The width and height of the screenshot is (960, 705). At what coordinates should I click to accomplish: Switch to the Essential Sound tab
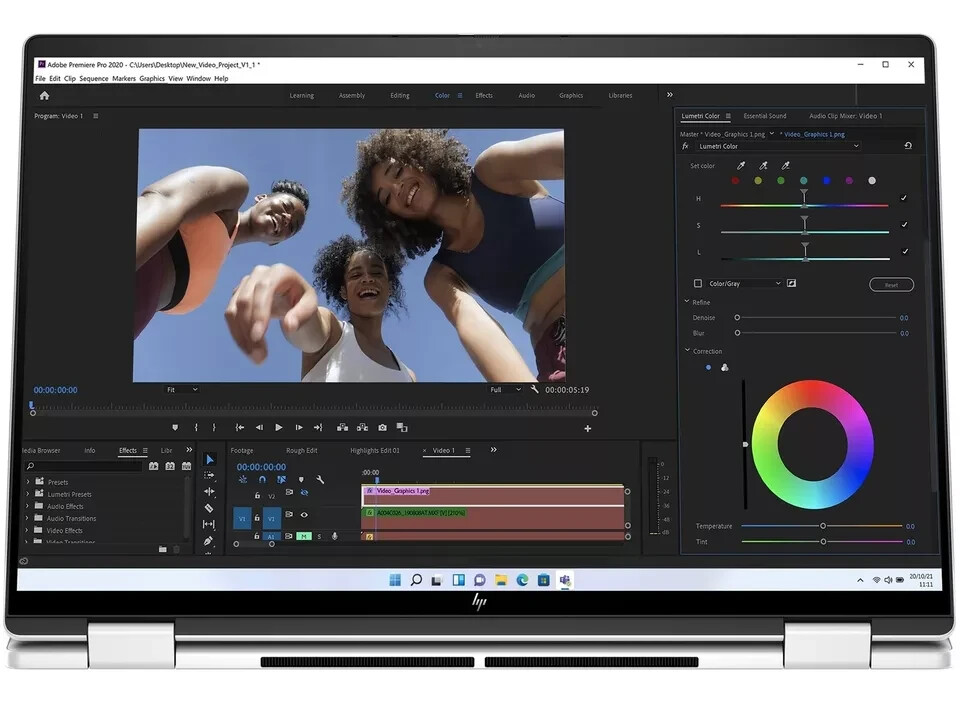tap(765, 116)
